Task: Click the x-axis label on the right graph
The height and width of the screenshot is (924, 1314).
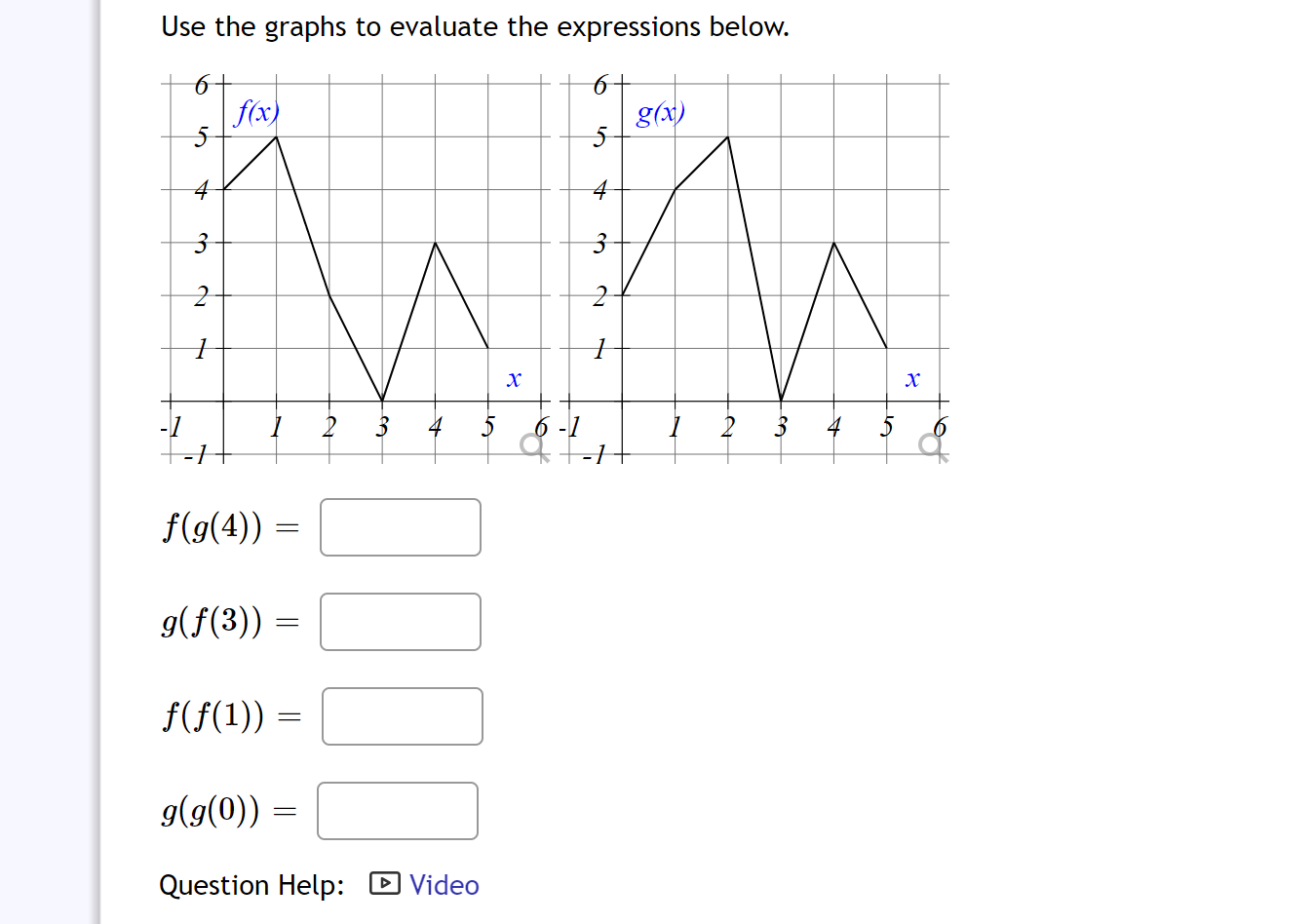Action: (x=912, y=378)
